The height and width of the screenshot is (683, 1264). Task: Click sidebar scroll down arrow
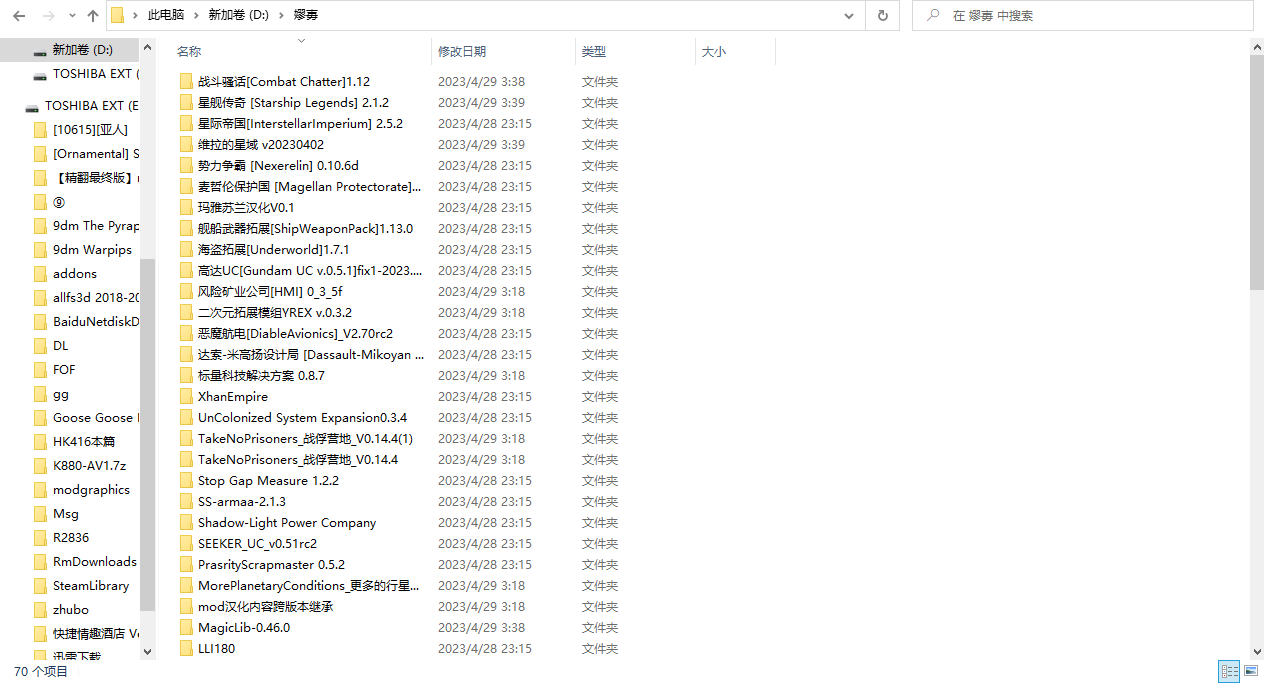tap(148, 652)
